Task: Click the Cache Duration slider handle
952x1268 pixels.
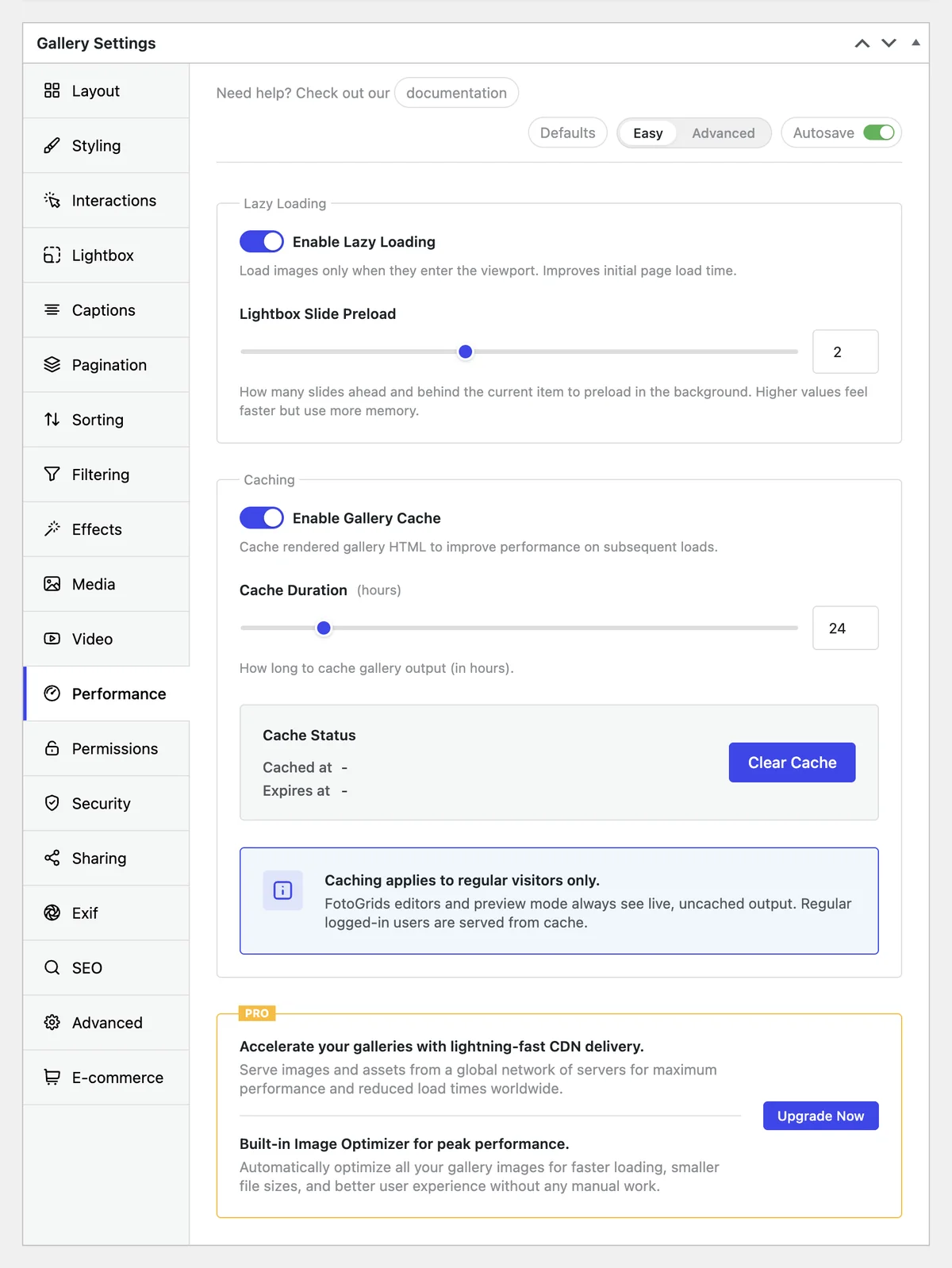Action: [x=324, y=628]
